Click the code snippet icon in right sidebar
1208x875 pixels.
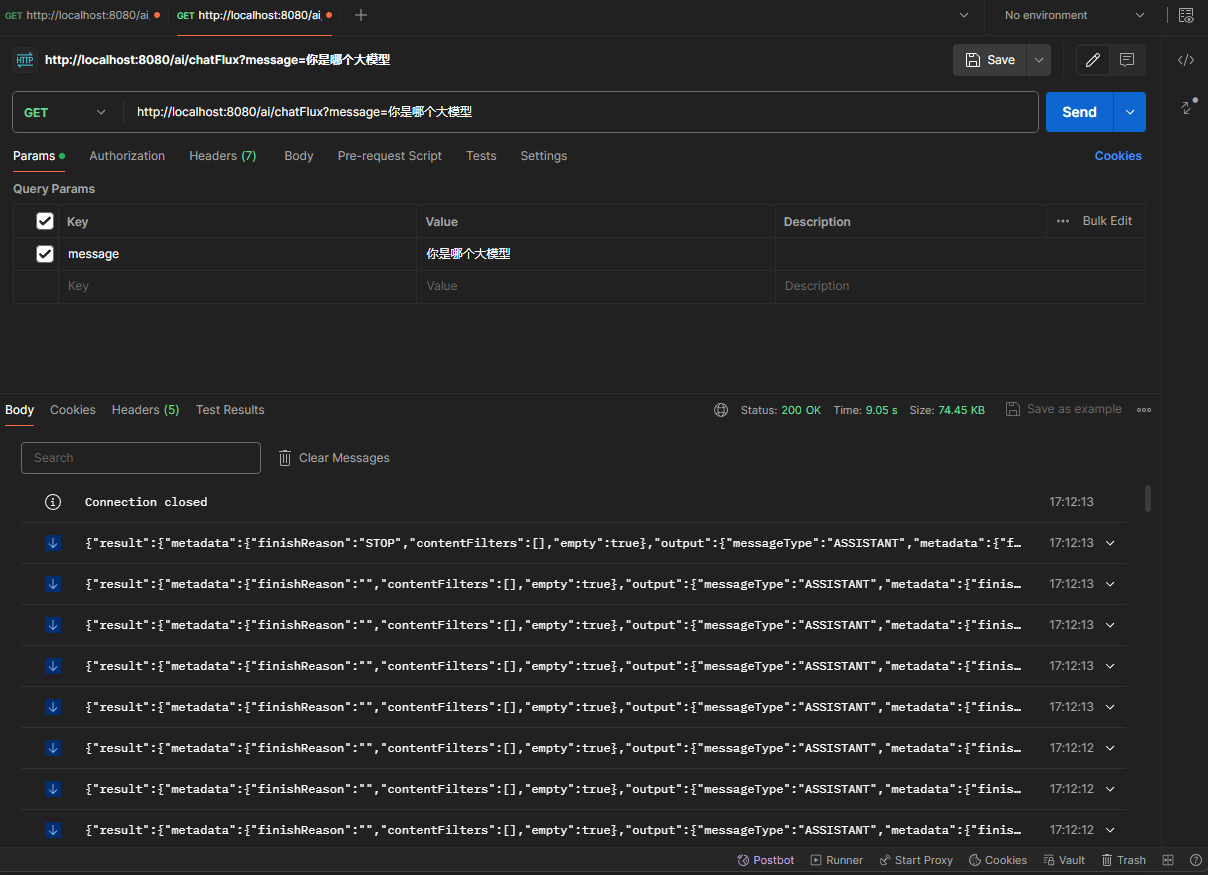pyautogui.click(x=1185, y=60)
